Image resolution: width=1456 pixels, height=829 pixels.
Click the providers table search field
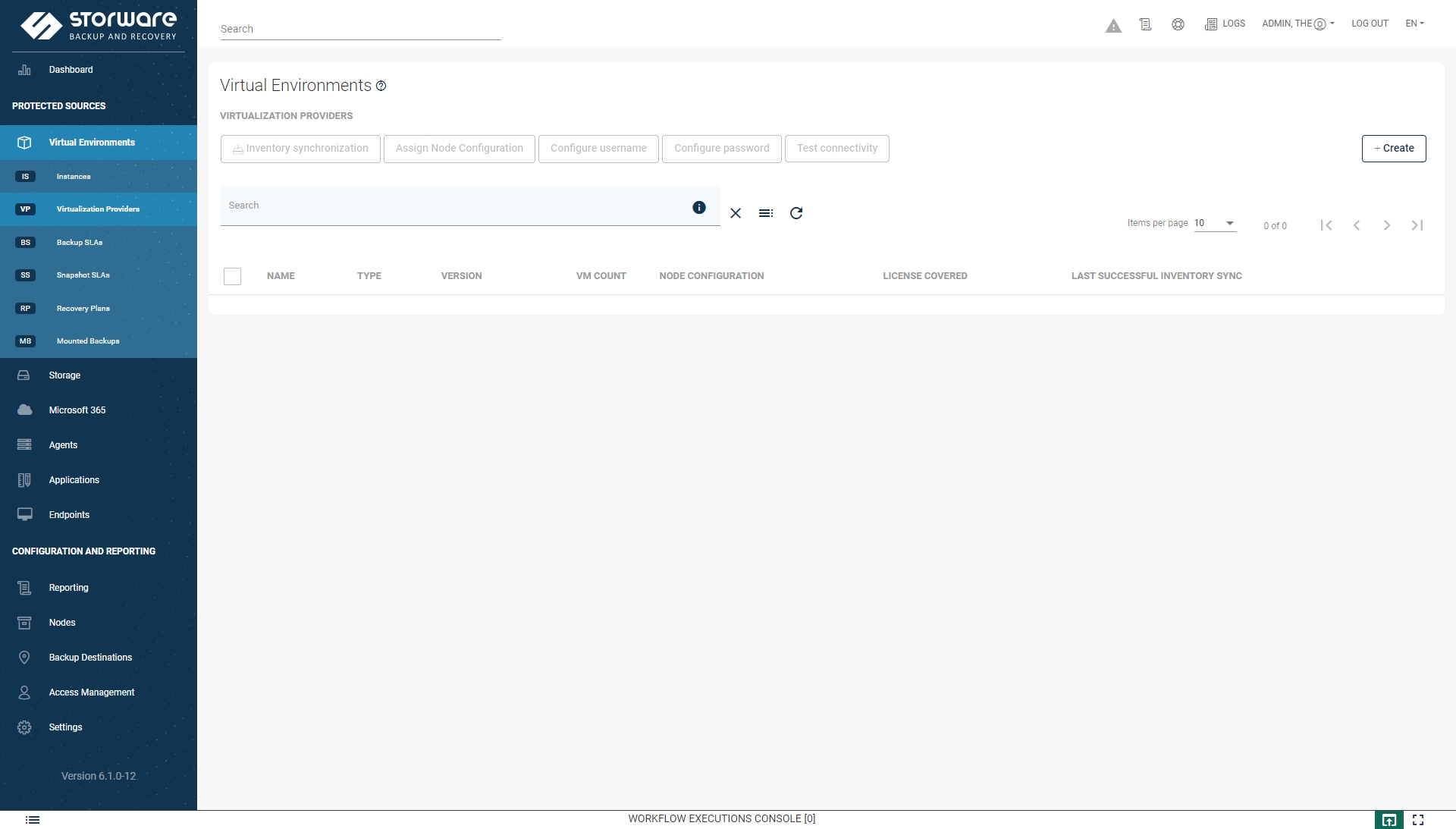(x=455, y=206)
